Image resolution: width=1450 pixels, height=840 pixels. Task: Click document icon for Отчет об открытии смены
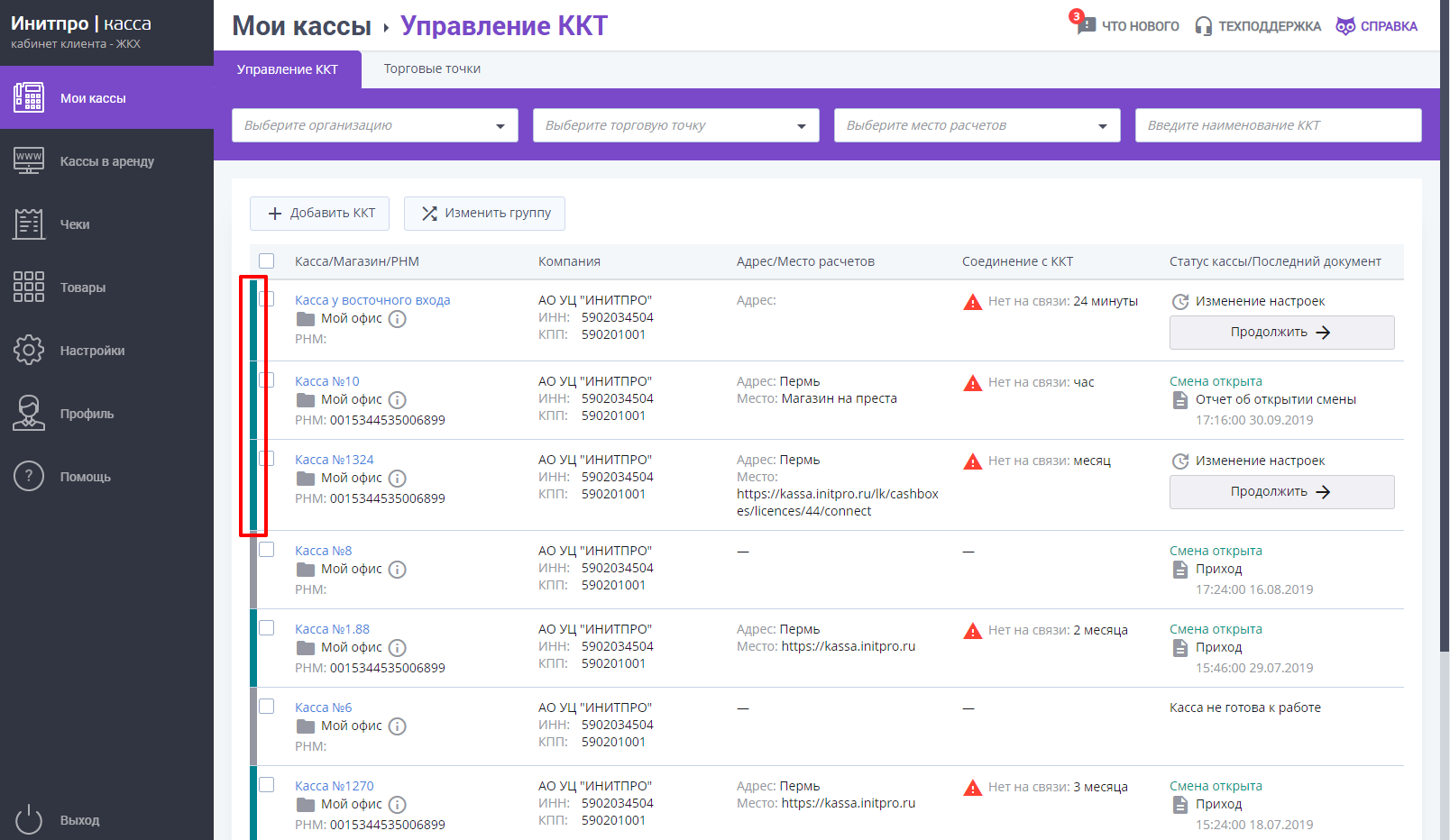click(x=1180, y=400)
